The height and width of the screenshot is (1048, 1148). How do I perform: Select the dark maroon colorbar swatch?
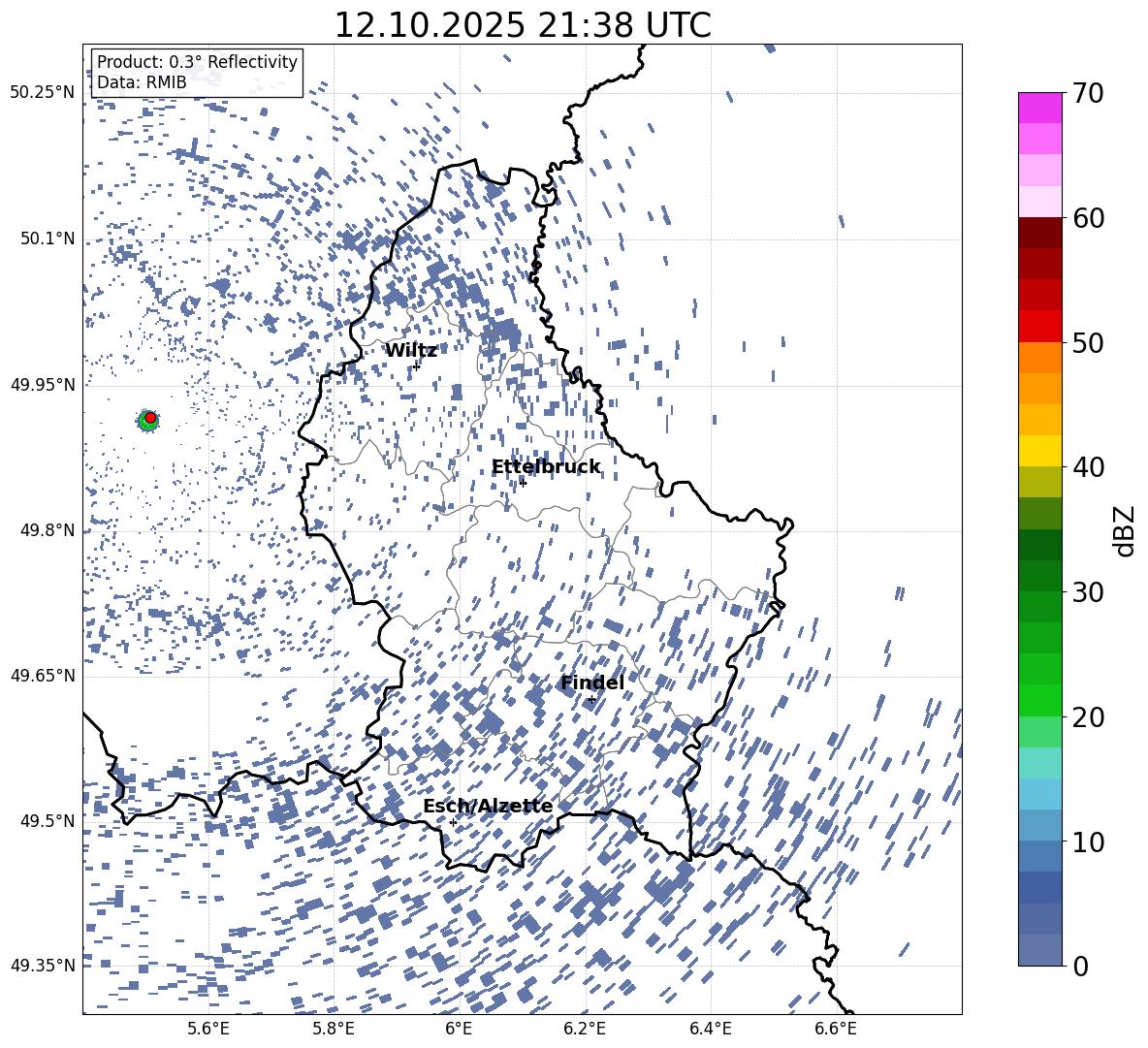coord(1040,233)
